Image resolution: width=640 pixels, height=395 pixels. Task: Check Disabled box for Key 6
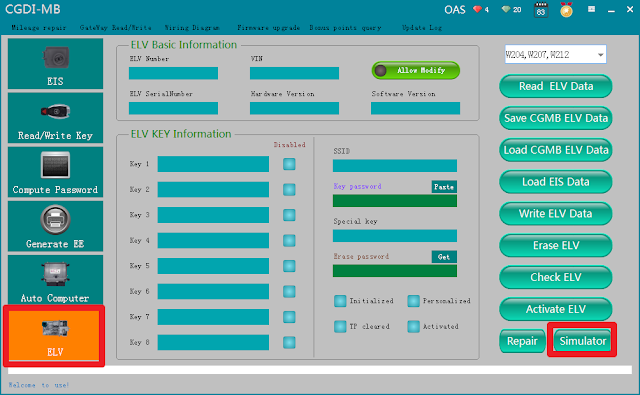point(289,292)
